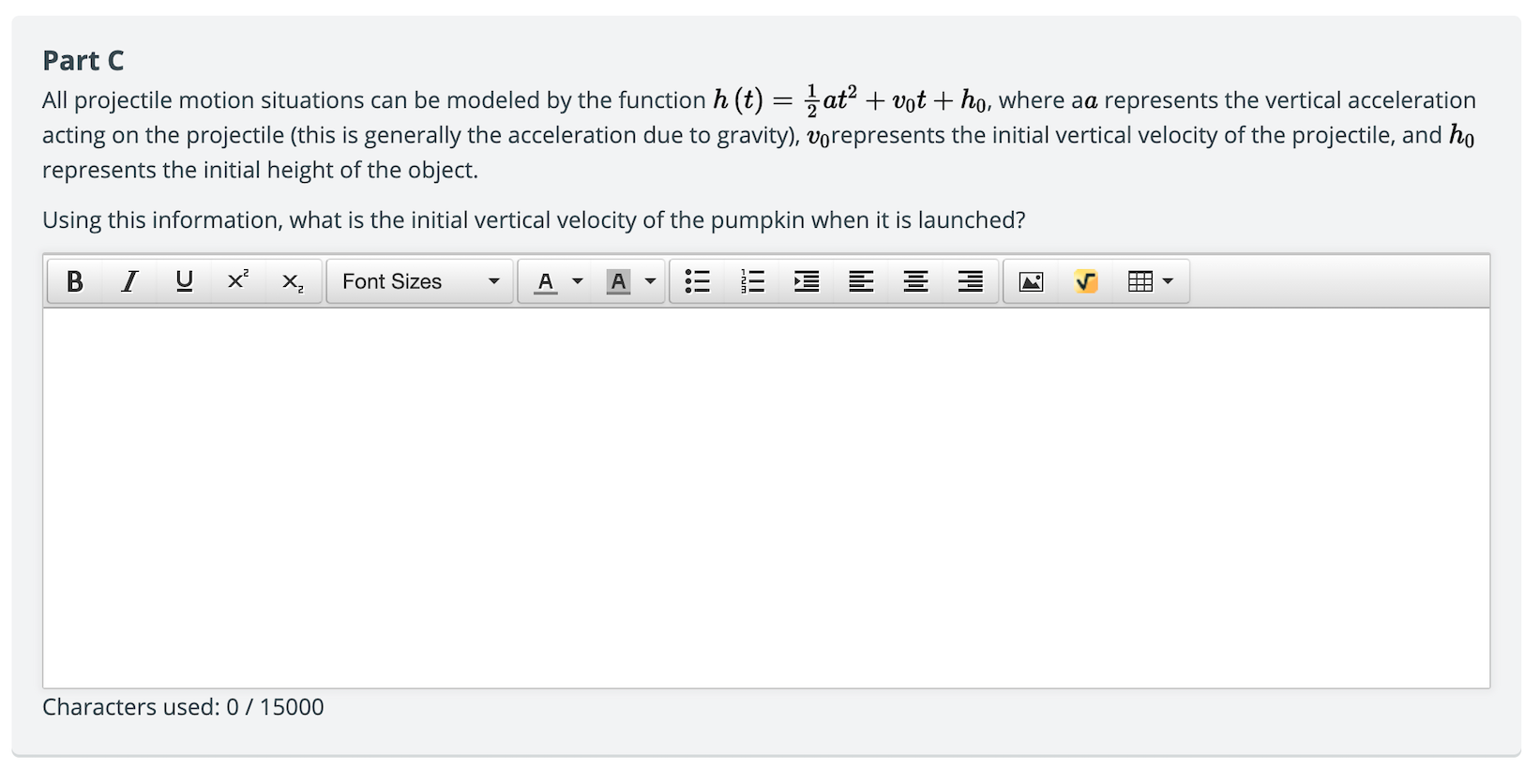Screen dimensions: 1540x784
Task: Click the pumpkin velocity question text
Action: pyautogui.click(x=534, y=220)
